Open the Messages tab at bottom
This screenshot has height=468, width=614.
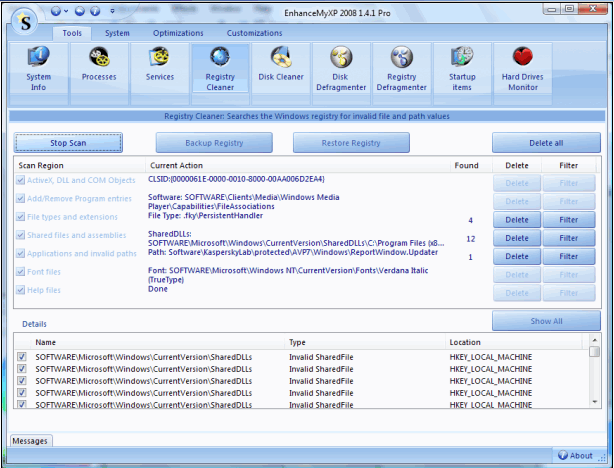(30, 441)
